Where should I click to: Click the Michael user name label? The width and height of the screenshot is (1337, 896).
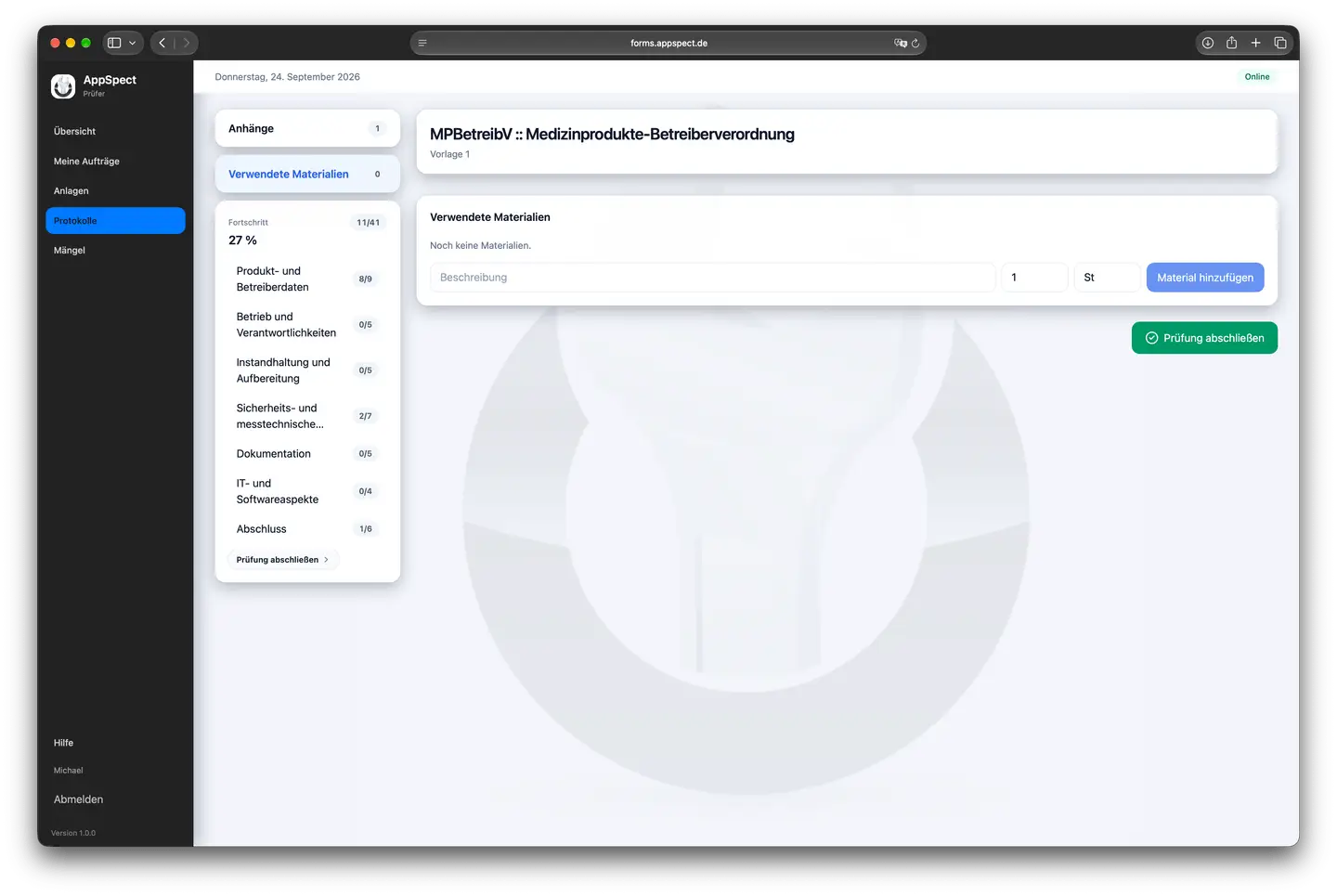pos(68,771)
